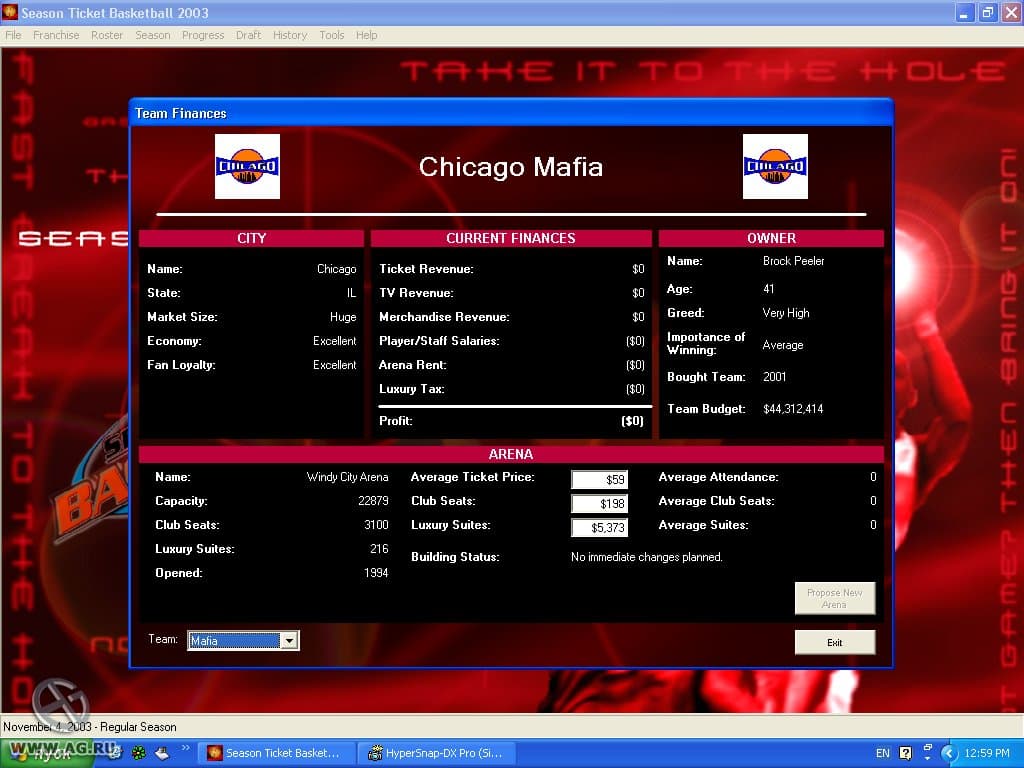Viewport: 1024px width, 768px height.
Task: Click the status bar date November 4, 2003
Action: [x=47, y=727]
